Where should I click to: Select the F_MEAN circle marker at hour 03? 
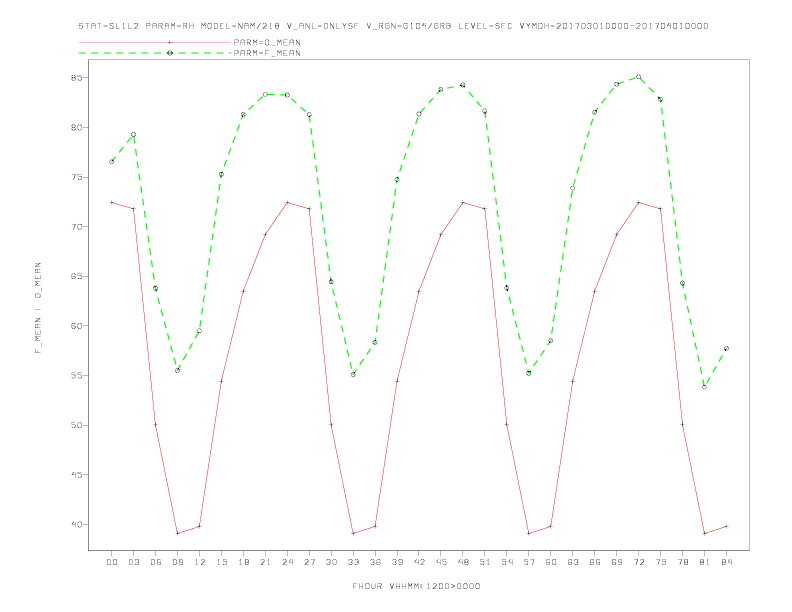[133, 135]
